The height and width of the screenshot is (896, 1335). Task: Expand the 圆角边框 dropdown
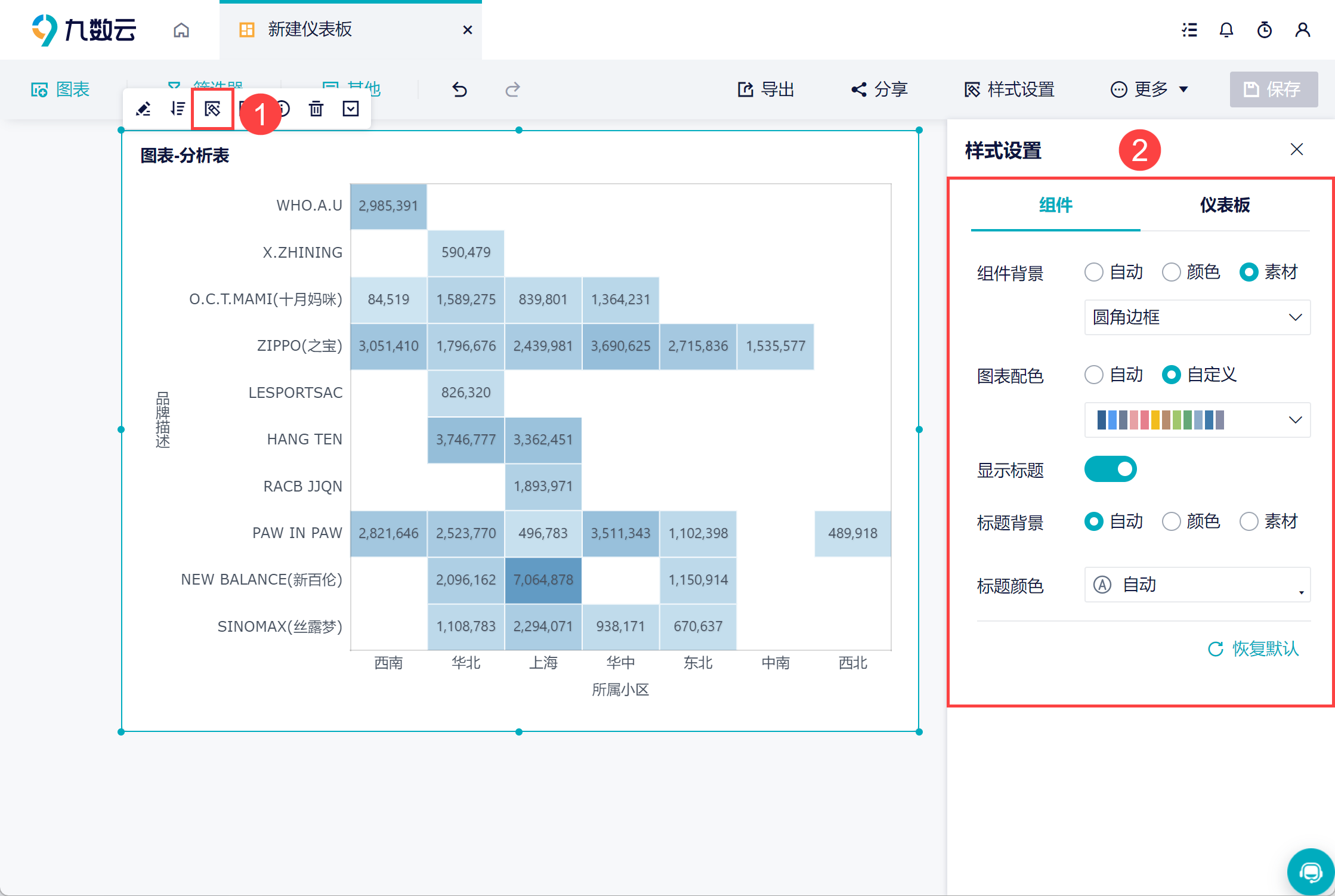click(x=1197, y=317)
